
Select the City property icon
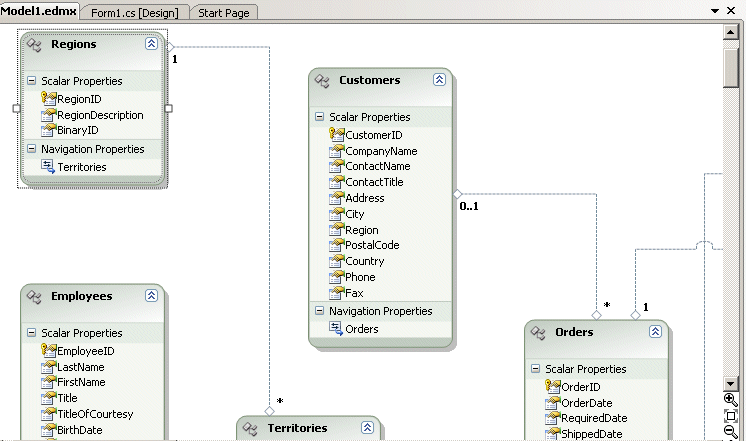click(x=336, y=214)
